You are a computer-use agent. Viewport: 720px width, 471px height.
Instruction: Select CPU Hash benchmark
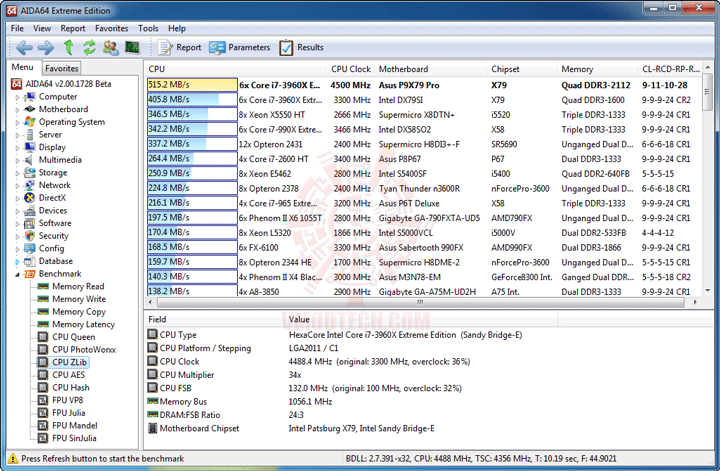pyautogui.click(x=71, y=388)
